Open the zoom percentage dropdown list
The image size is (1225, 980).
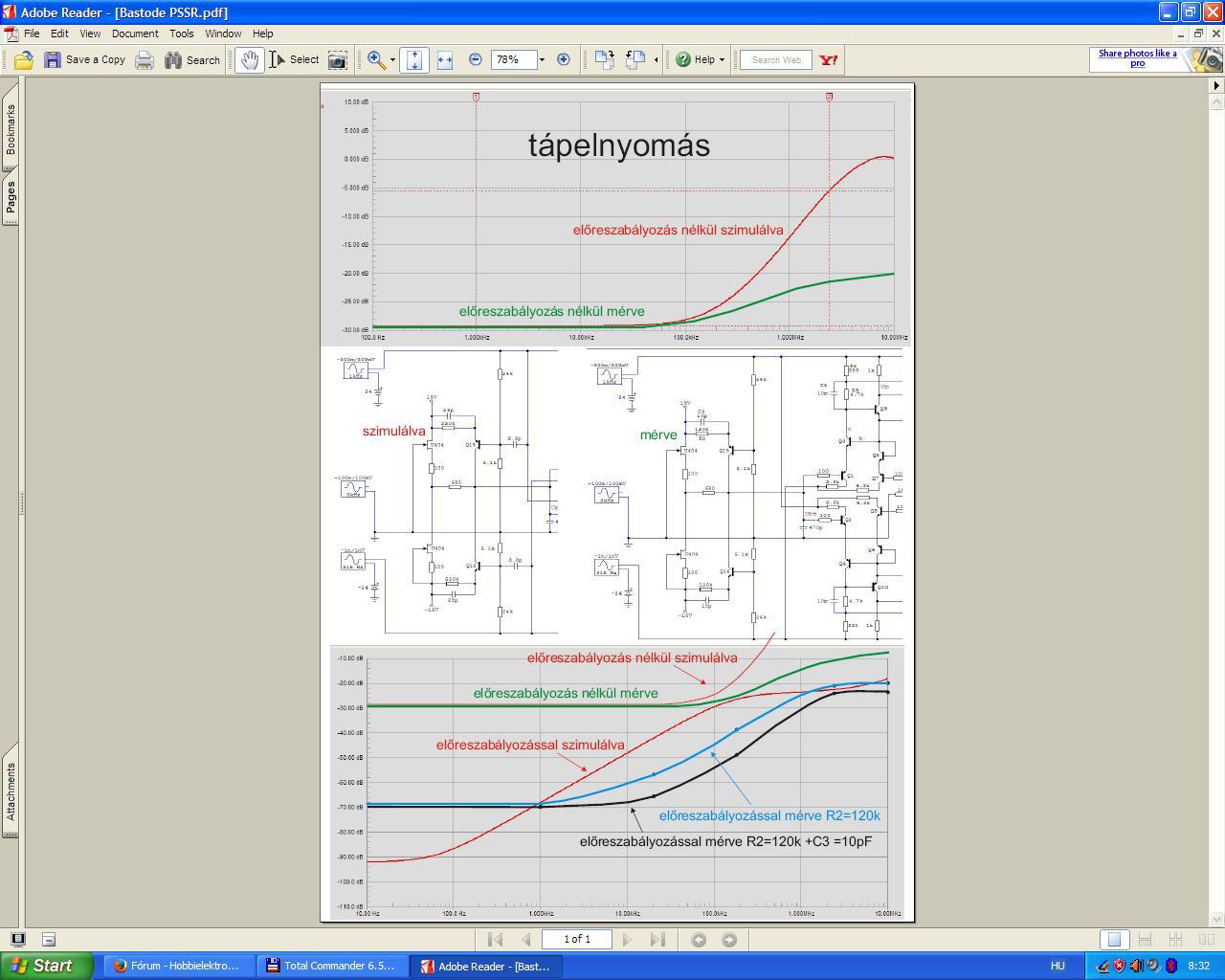[x=542, y=59]
